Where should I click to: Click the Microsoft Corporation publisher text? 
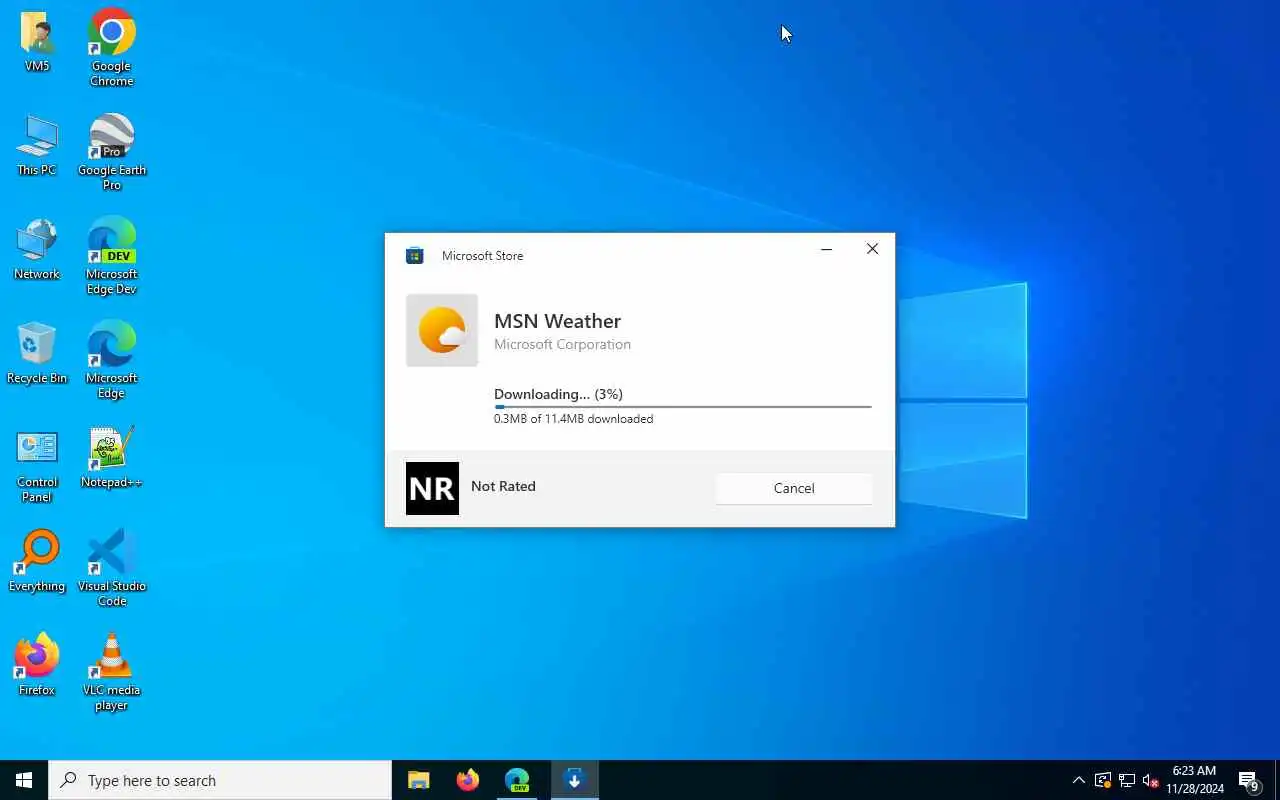point(562,344)
